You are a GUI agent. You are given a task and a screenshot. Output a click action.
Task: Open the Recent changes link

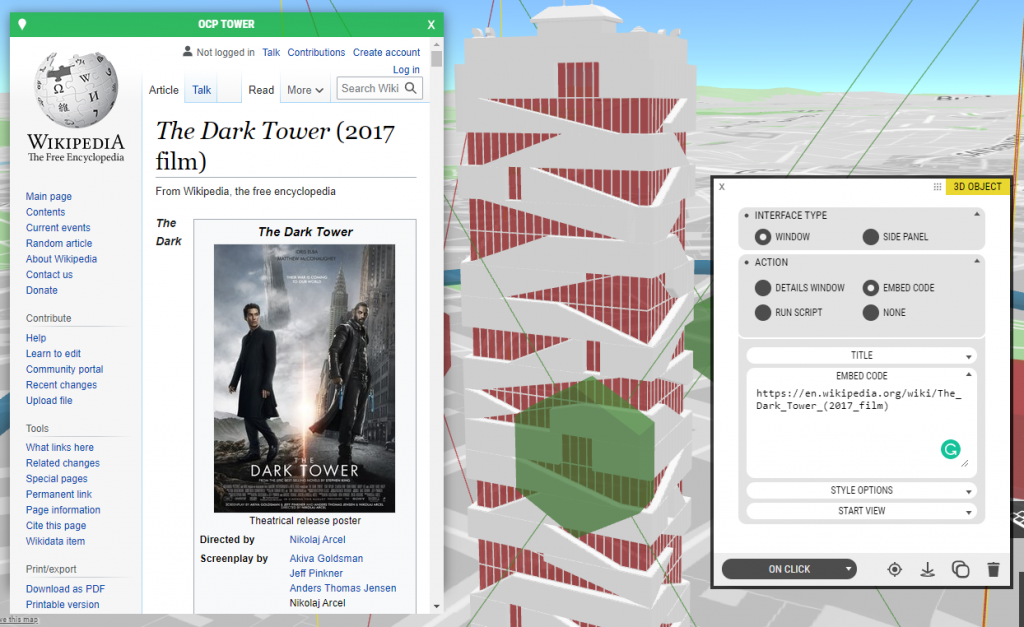pos(61,385)
